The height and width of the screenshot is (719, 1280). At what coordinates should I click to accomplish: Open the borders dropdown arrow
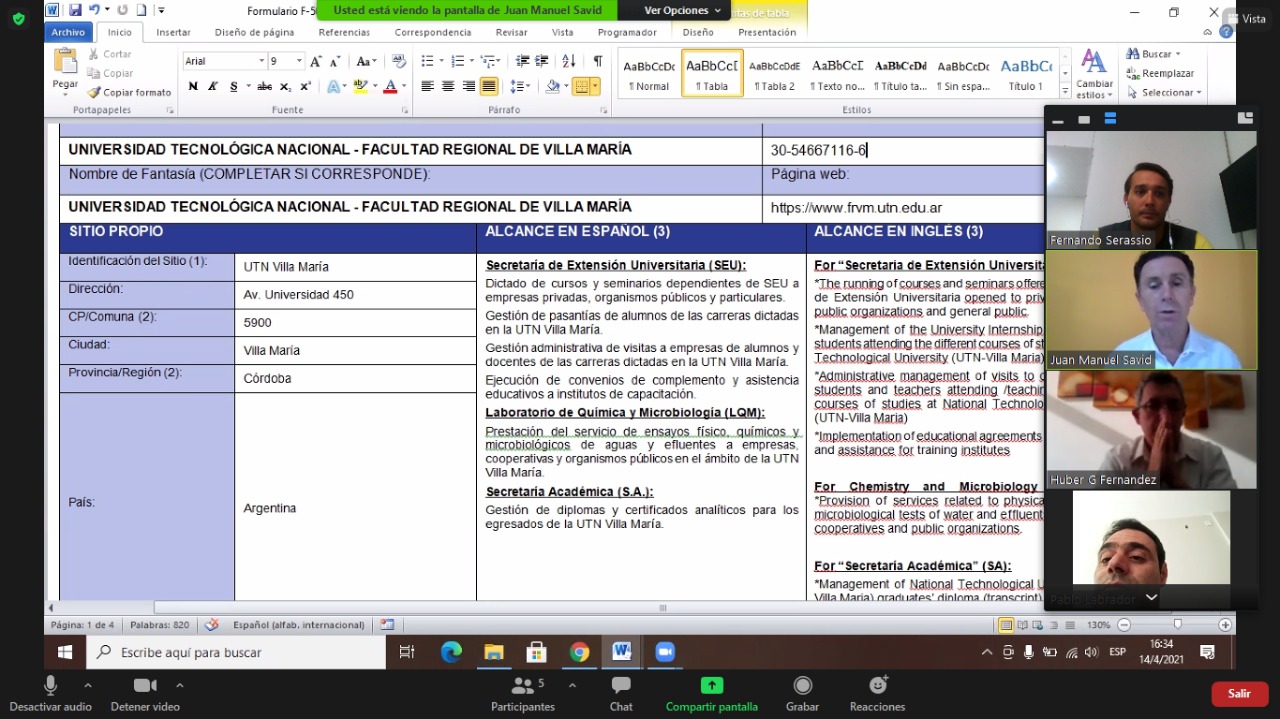[x=596, y=86]
